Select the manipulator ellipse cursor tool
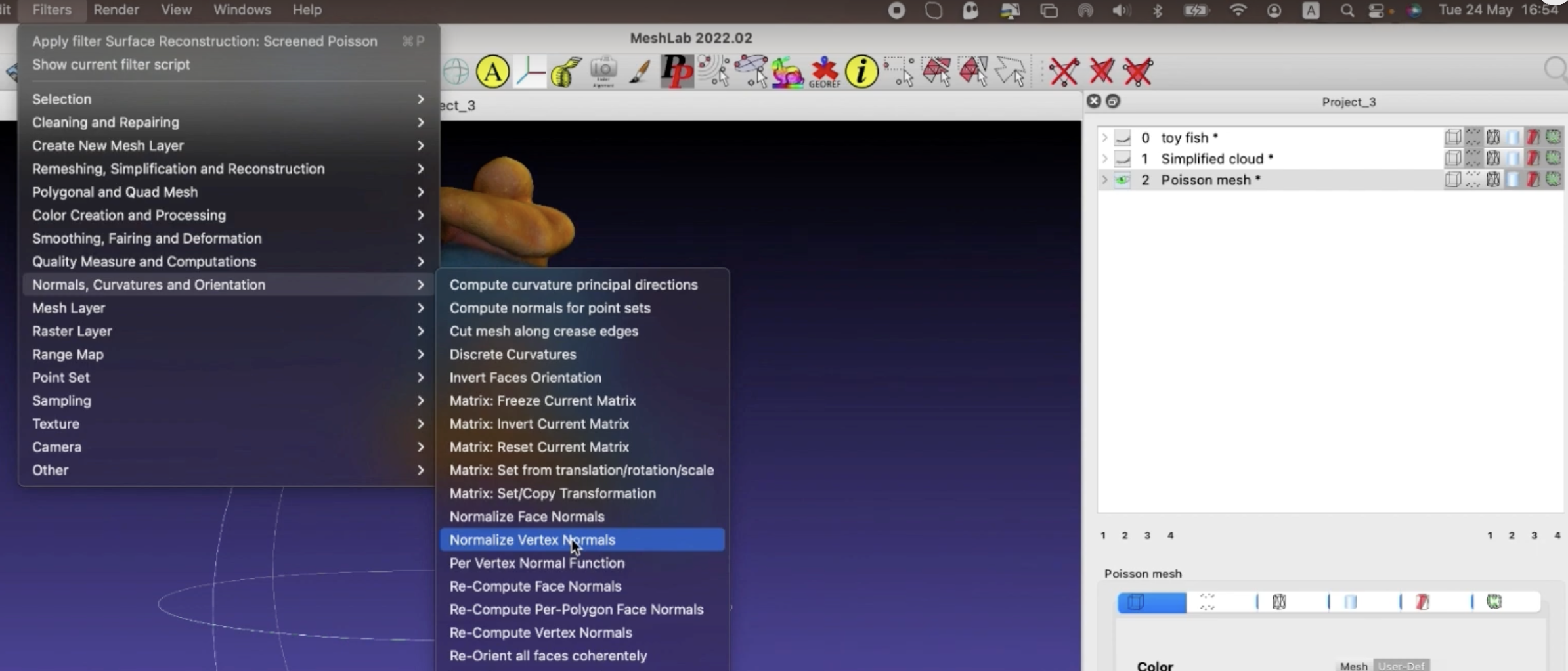 [x=751, y=72]
